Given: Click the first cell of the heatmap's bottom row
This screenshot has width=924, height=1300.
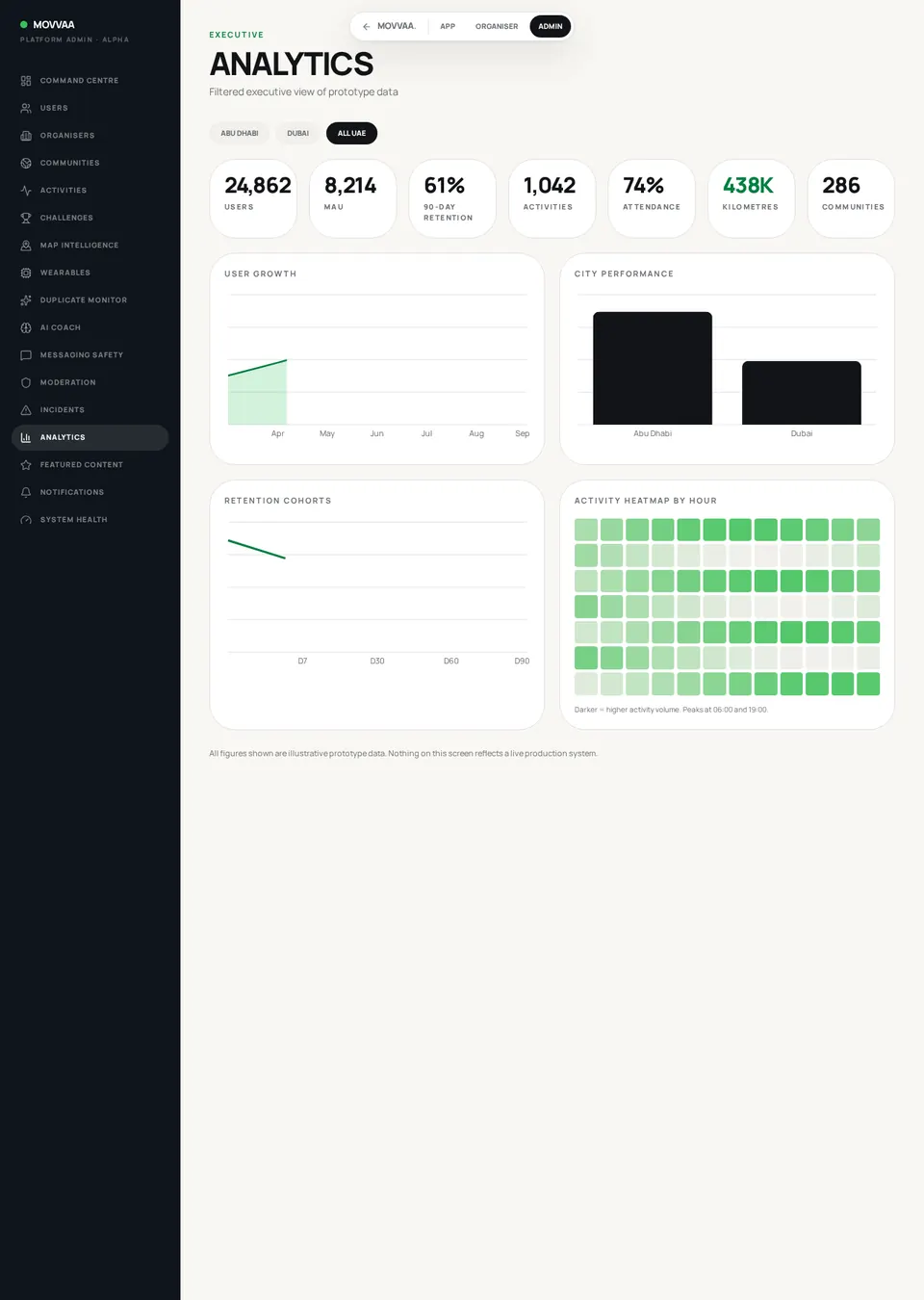Looking at the screenshot, I should click(586, 685).
